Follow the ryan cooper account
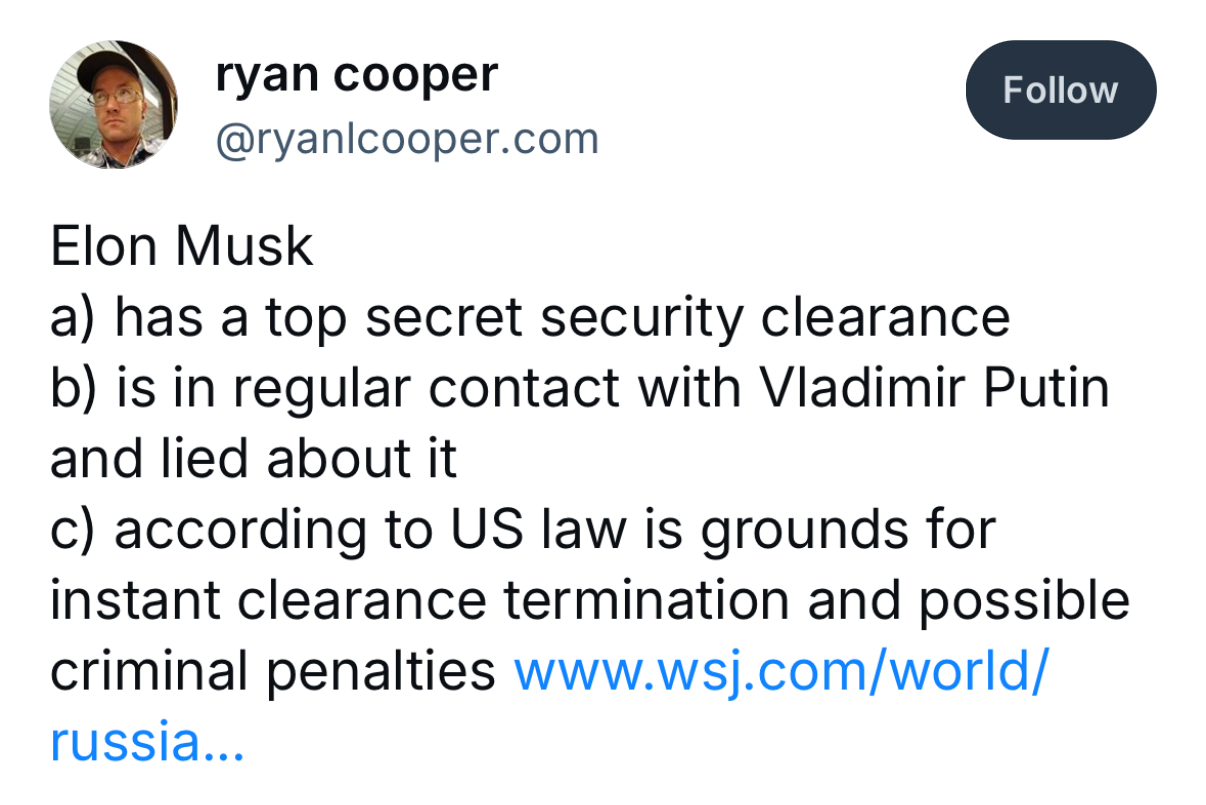The height and width of the screenshot is (805, 1206). tap(1060, 90)
